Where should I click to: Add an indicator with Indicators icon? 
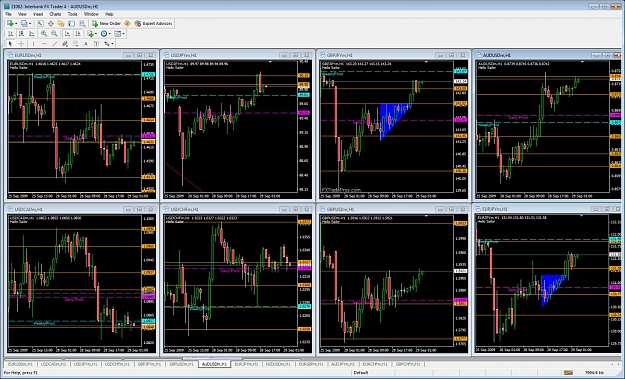[x=90, y=34]
